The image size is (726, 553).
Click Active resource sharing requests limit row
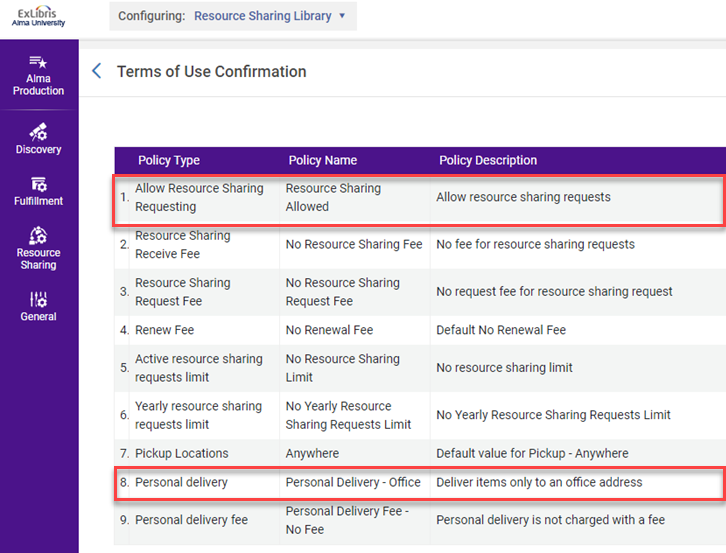tap(198, 368)
